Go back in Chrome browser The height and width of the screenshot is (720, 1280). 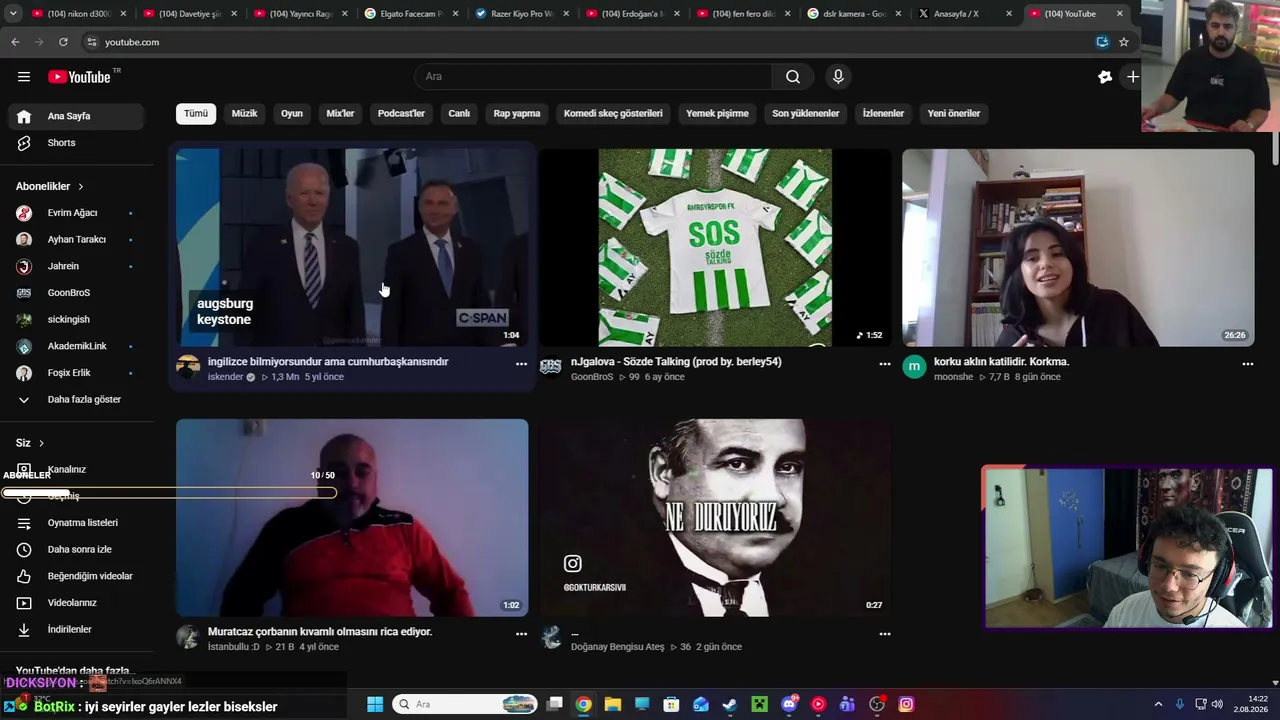point(15,42)
